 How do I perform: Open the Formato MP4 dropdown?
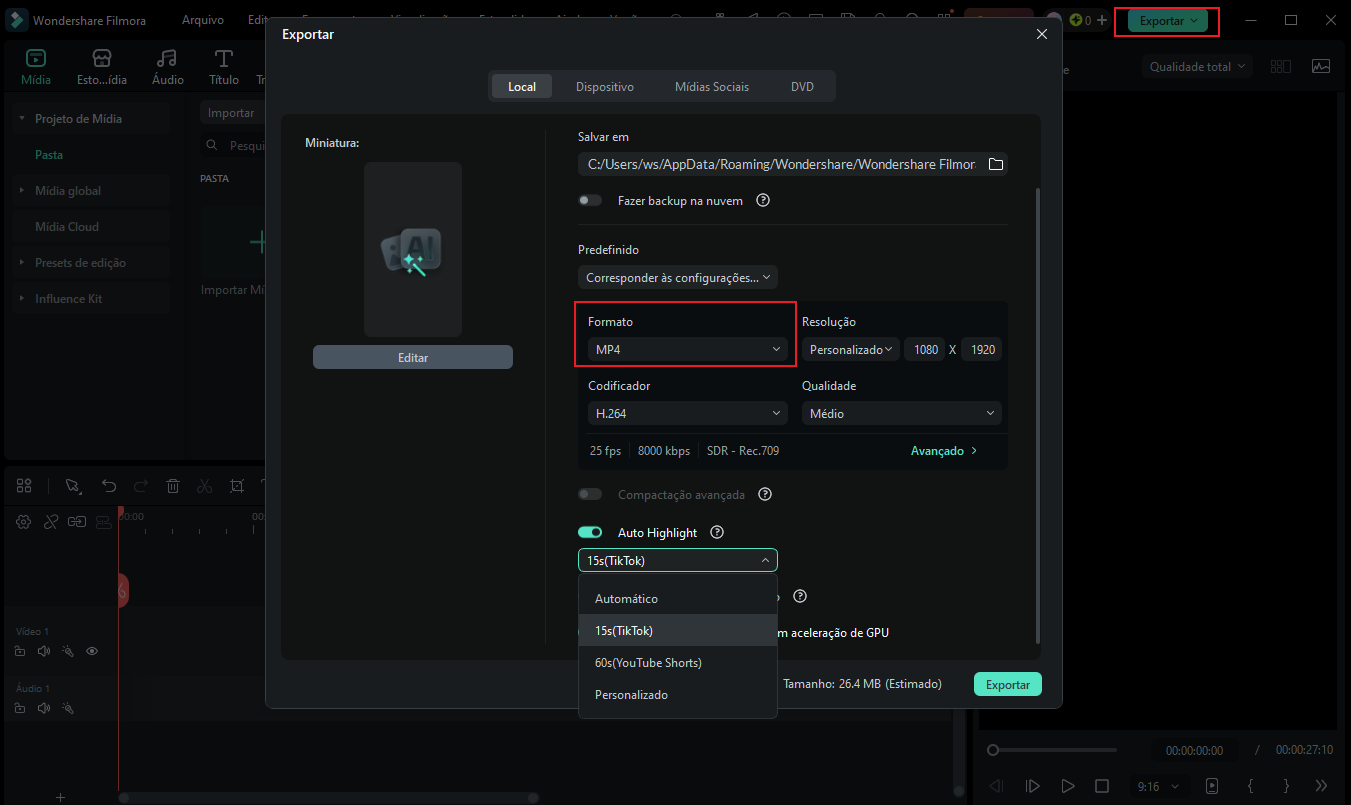688,349
